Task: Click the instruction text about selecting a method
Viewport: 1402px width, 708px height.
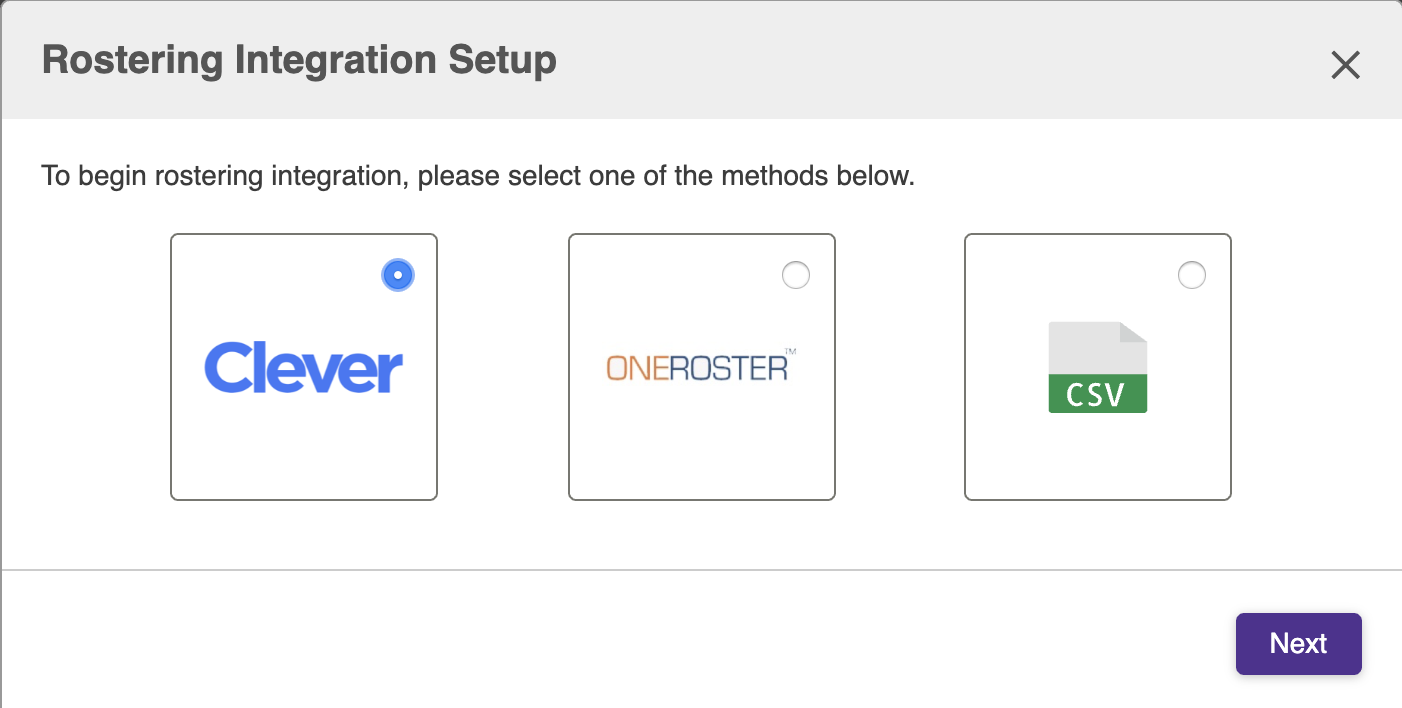Action: (x=478, y=177)
